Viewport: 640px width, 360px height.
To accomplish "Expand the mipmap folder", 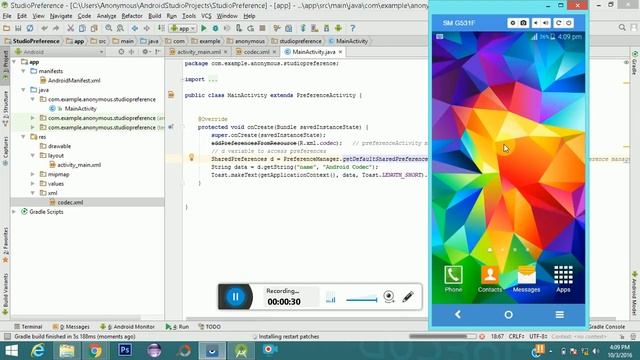I will [x=33, y=174].
